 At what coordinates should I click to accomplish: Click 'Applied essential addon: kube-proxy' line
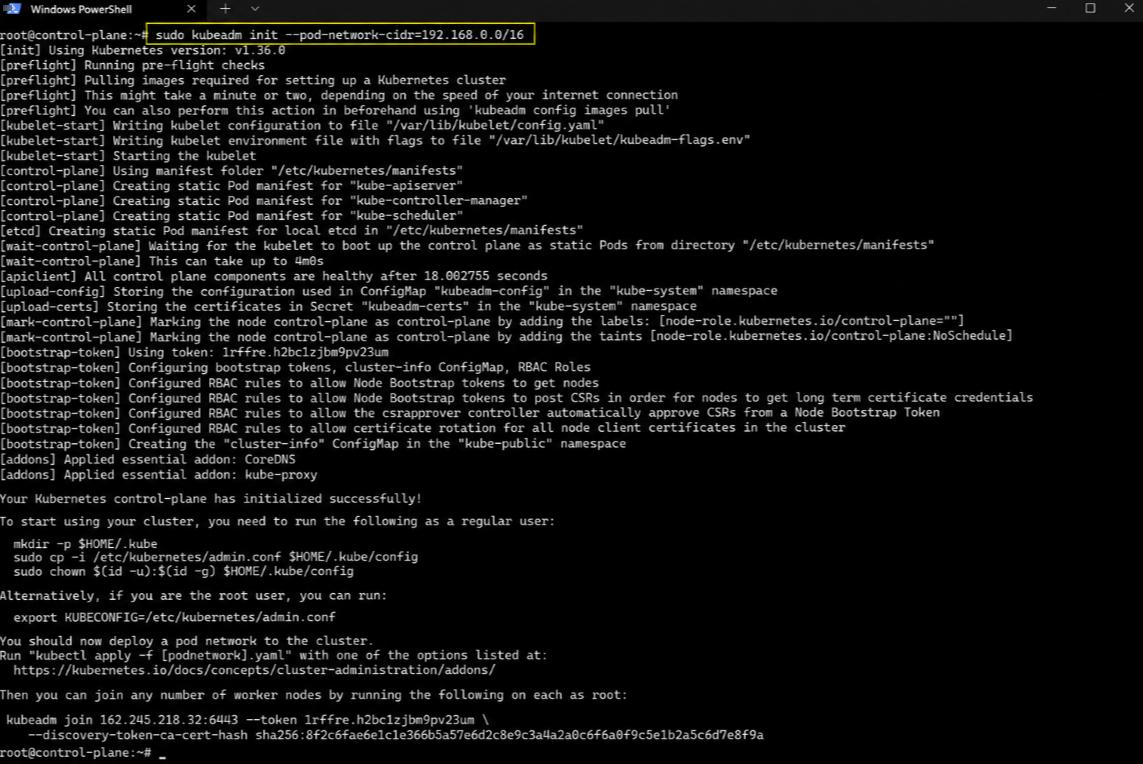[159, 475]
